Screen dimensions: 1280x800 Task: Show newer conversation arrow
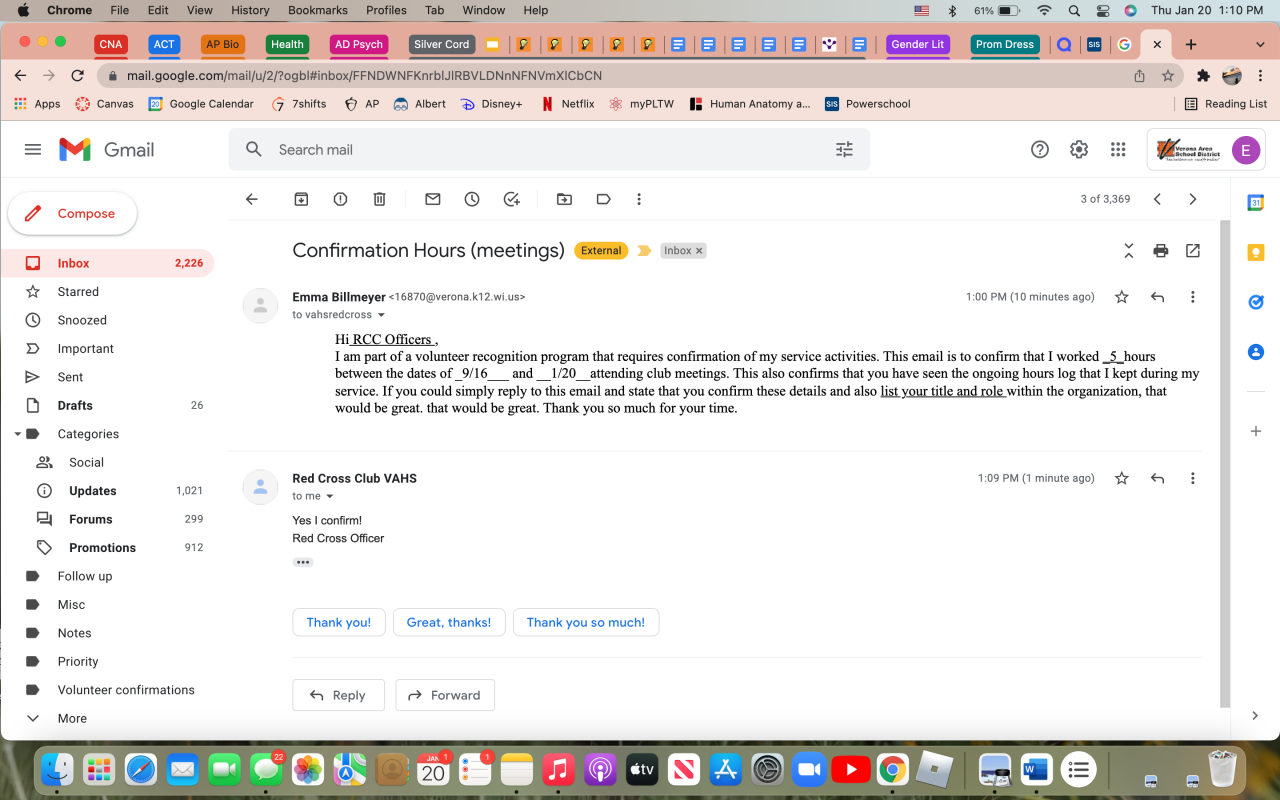1157,199
